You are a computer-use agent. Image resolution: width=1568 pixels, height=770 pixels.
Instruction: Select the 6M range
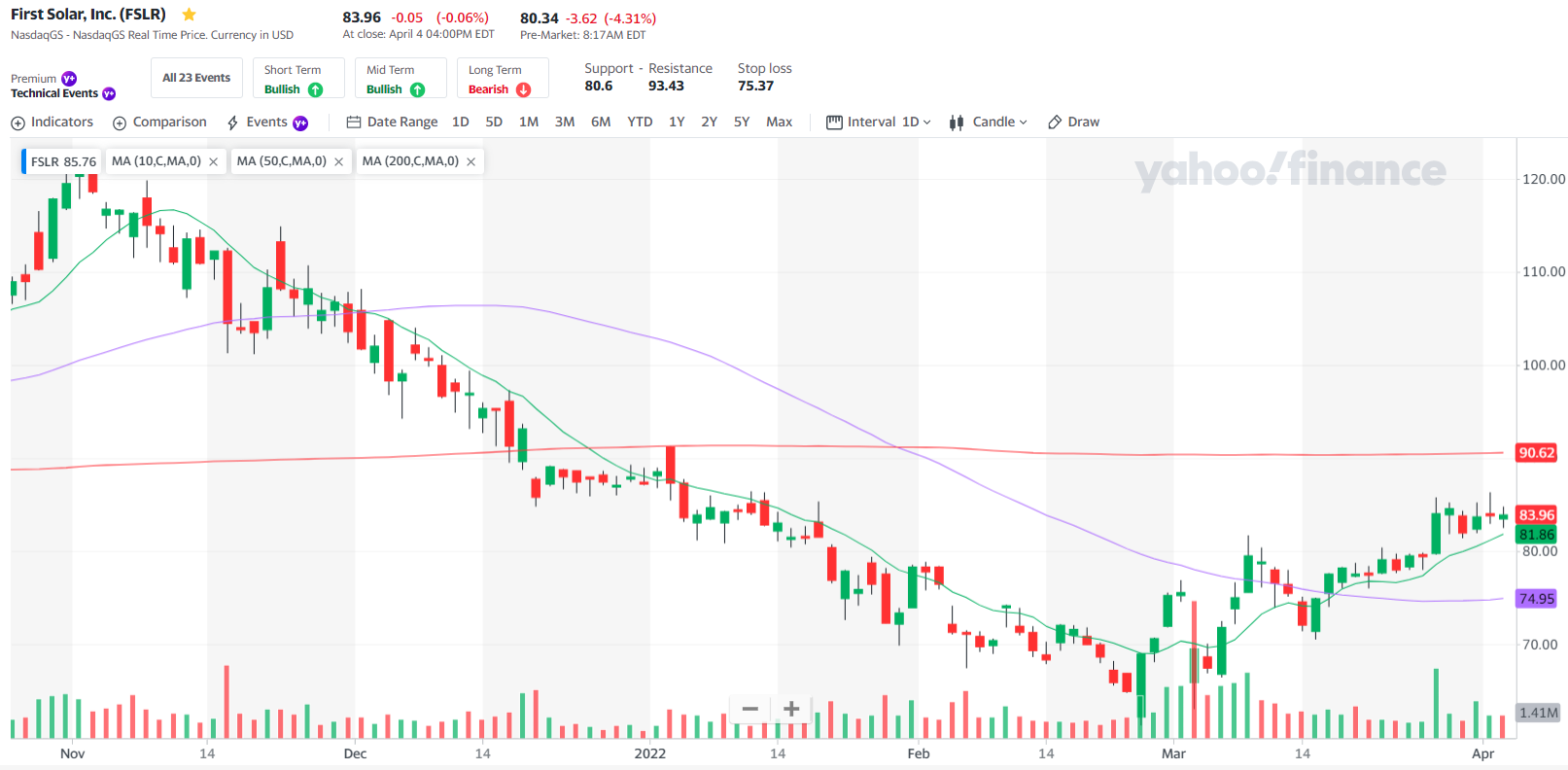[601, 122]
